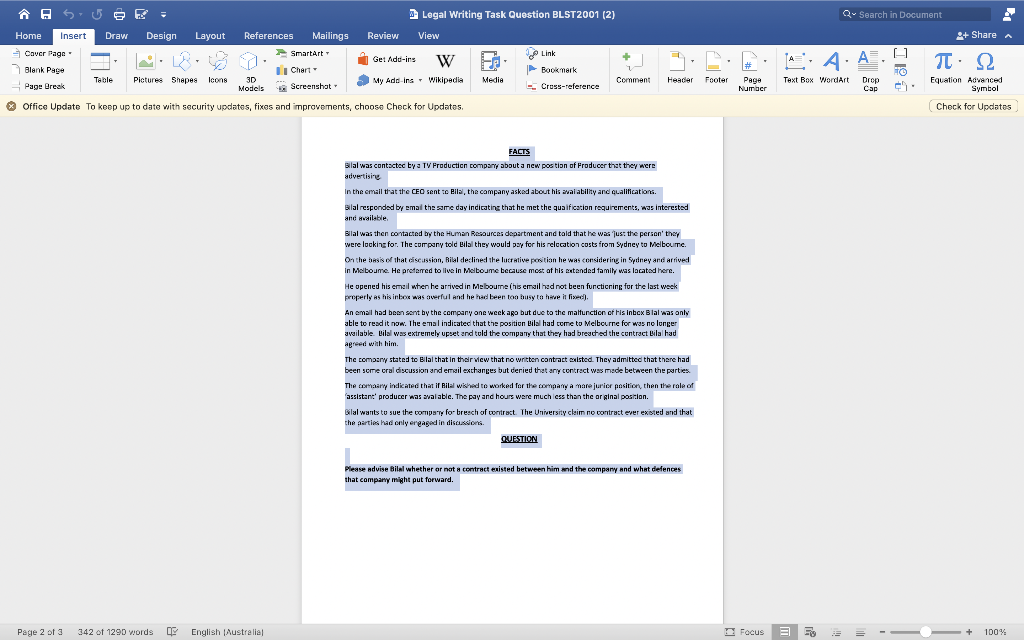Insert Page Number

coord(752,71)
